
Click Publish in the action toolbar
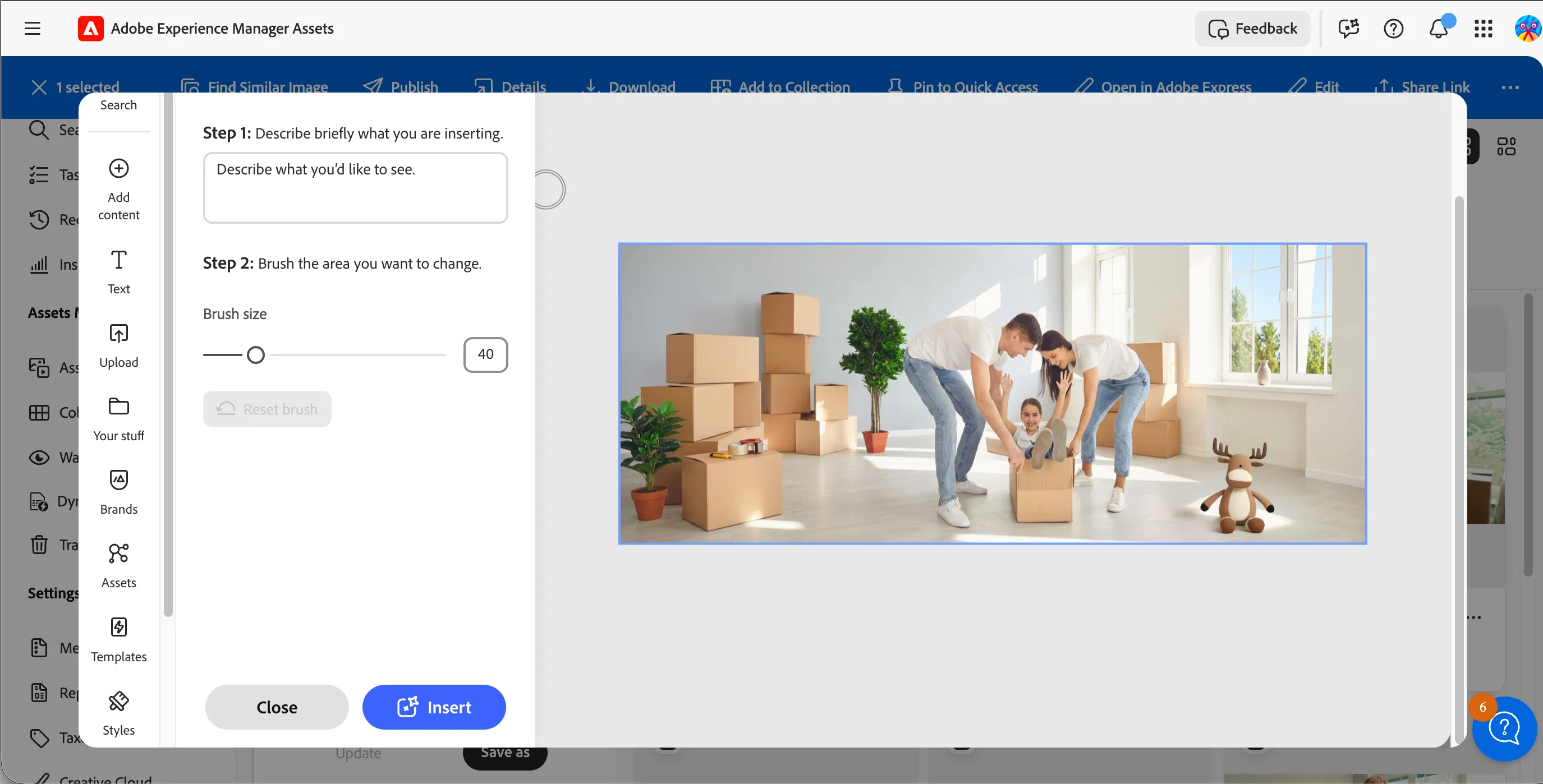(x=401, y=87)
